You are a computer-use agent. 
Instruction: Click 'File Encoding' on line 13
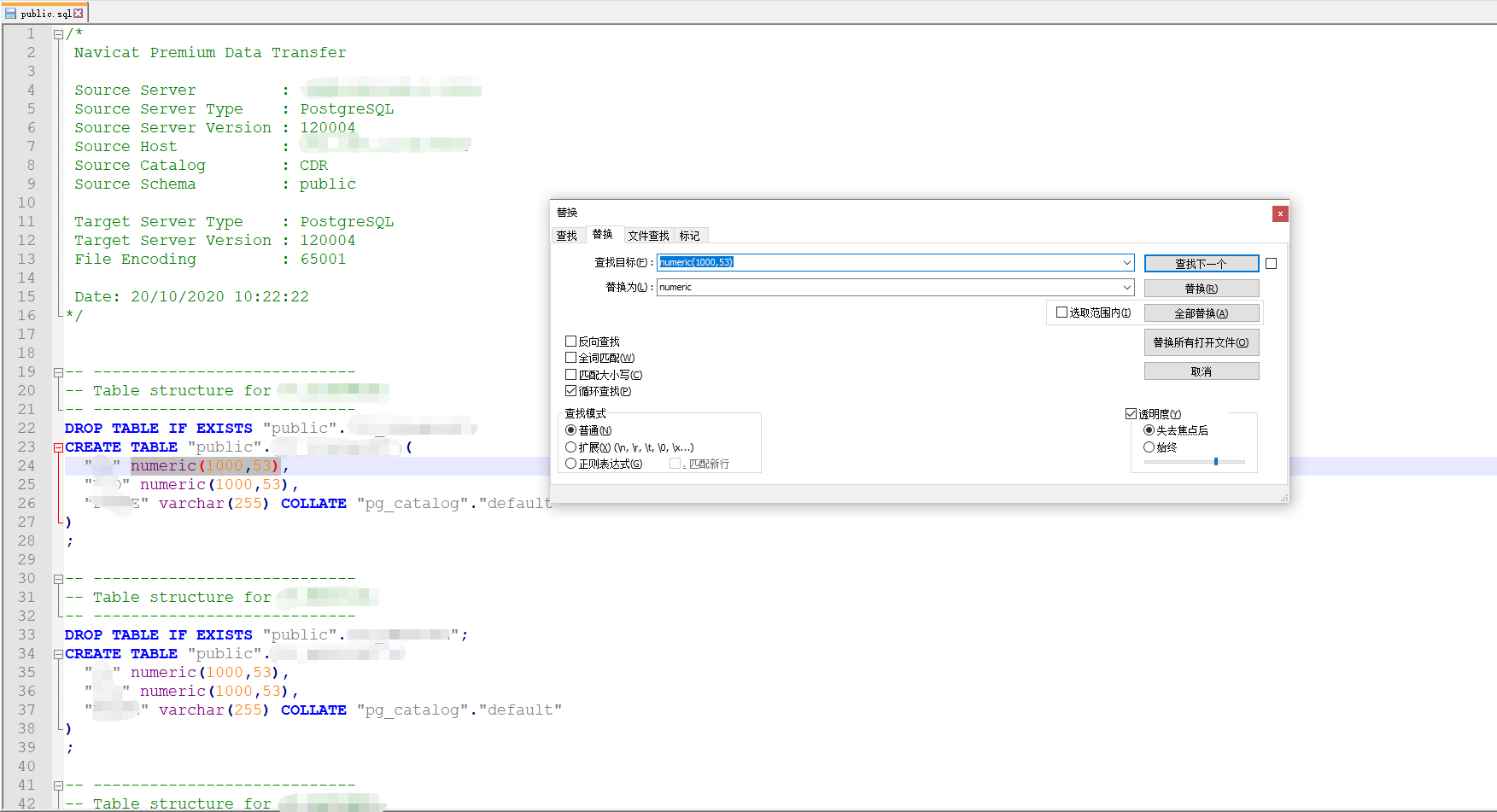click(135, 260)
